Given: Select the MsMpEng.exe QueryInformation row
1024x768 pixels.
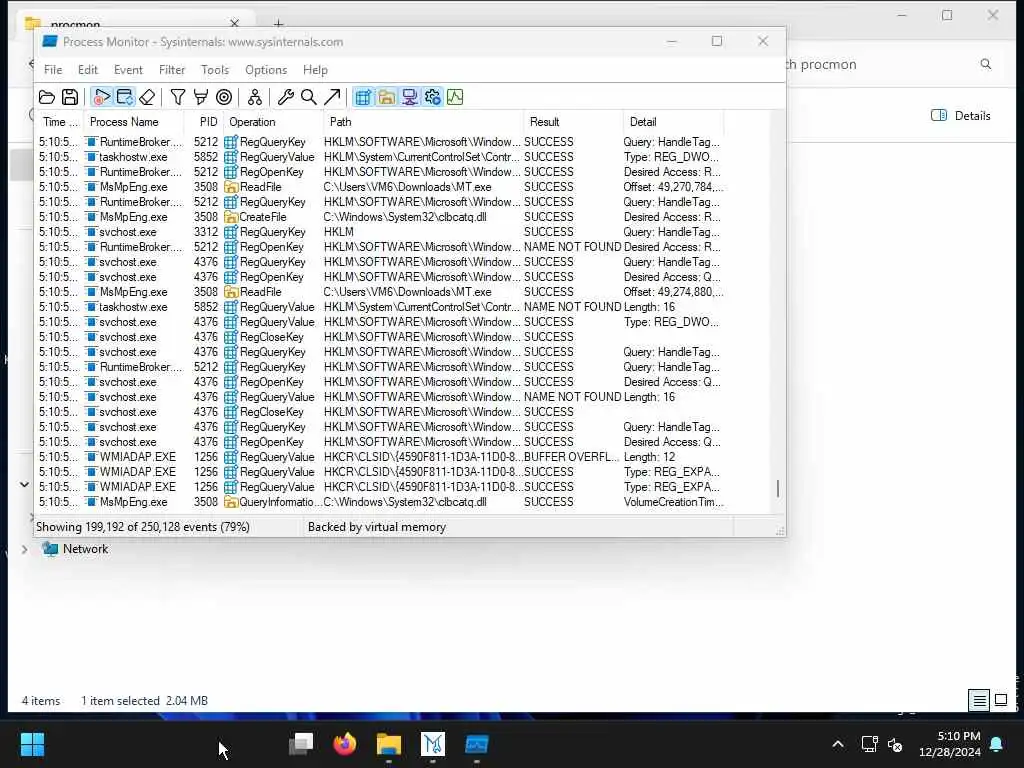Looking at the screenshot, I should point(381,502).
